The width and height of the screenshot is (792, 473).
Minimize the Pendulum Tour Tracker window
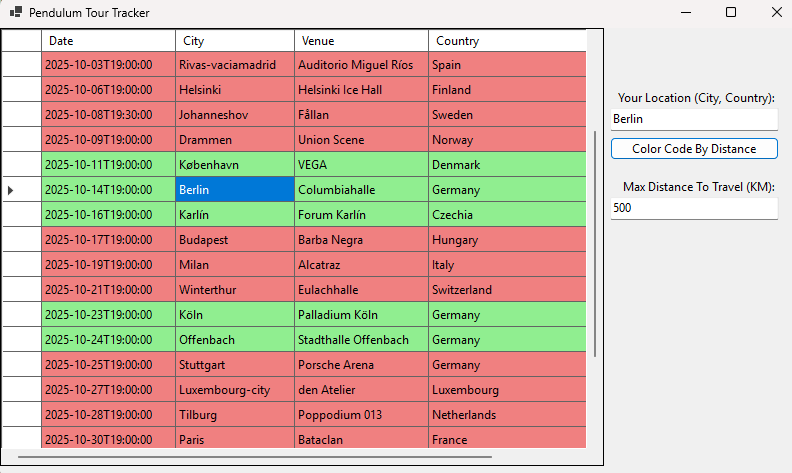pos(686,12)
